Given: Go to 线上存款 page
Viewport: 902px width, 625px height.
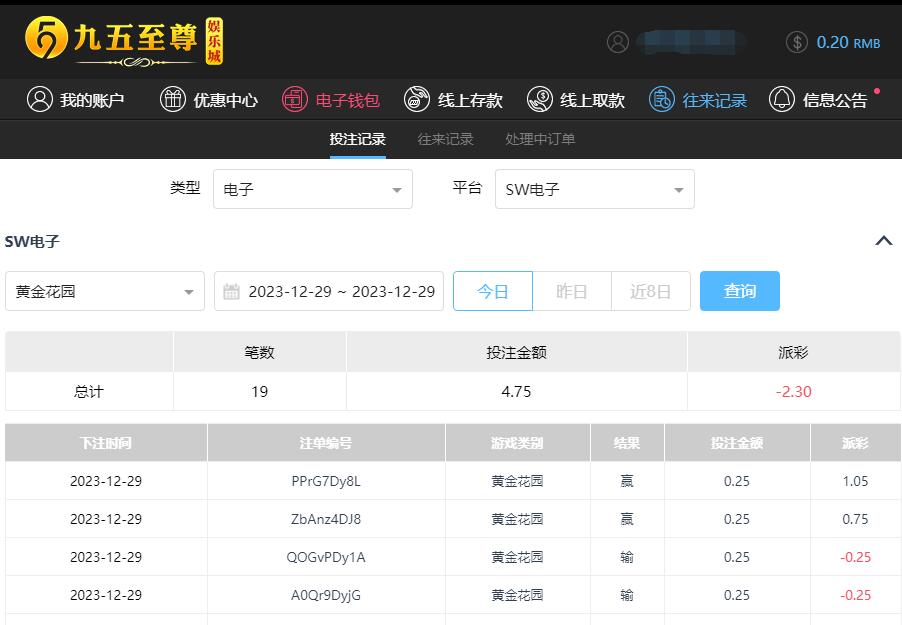Looking at the screenshot, I should coord(453,100).
